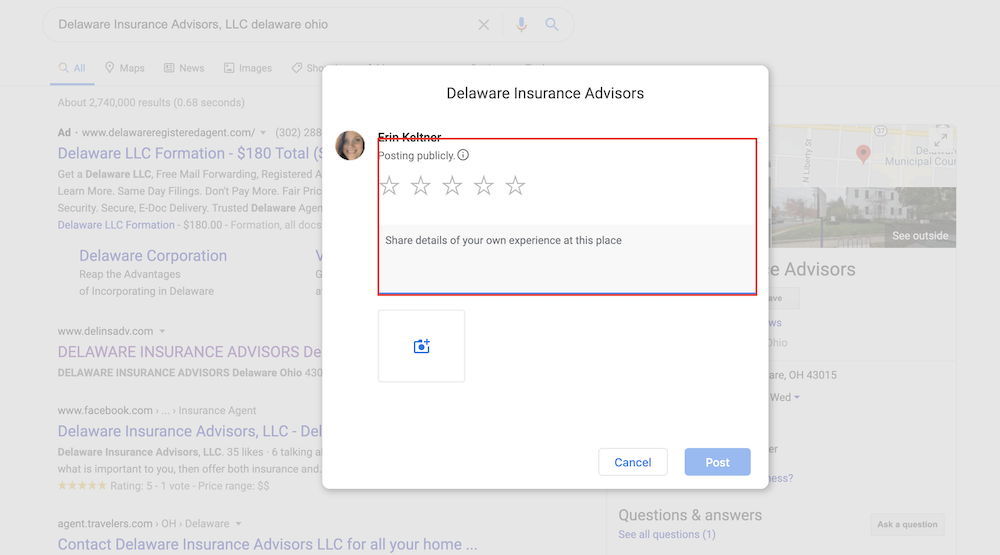The image size is (1000, 555).
Task: Select the third rating star
Action: tap(452, 186)
